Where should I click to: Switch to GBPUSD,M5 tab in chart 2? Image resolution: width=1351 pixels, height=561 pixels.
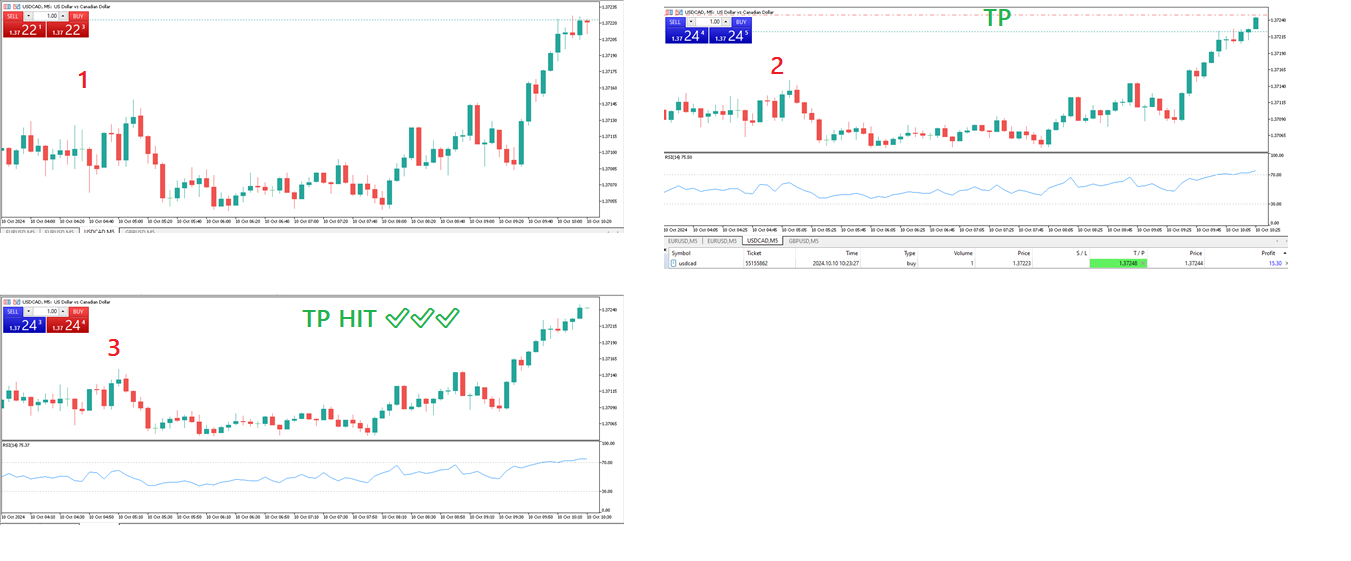(803, 241)
